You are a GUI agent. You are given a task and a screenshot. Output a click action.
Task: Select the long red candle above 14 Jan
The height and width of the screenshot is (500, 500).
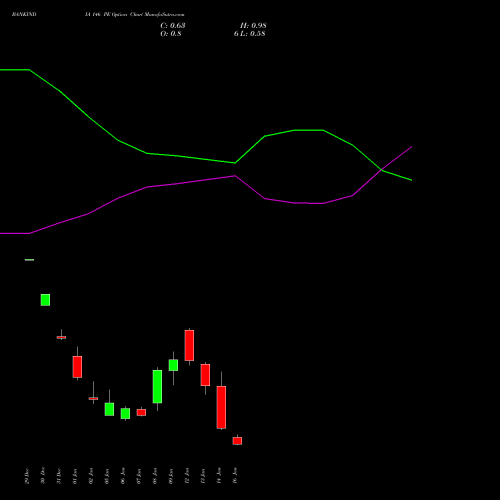click(221, 407)
